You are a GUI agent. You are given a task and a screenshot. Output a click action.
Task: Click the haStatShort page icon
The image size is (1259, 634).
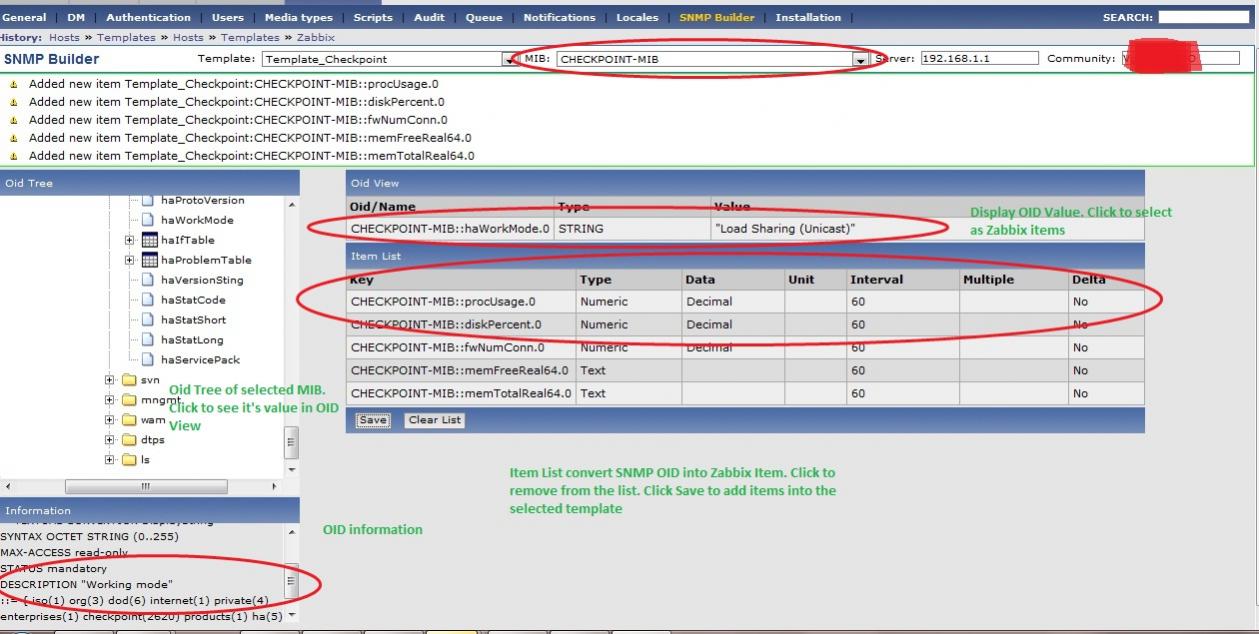tap(148, 320)
